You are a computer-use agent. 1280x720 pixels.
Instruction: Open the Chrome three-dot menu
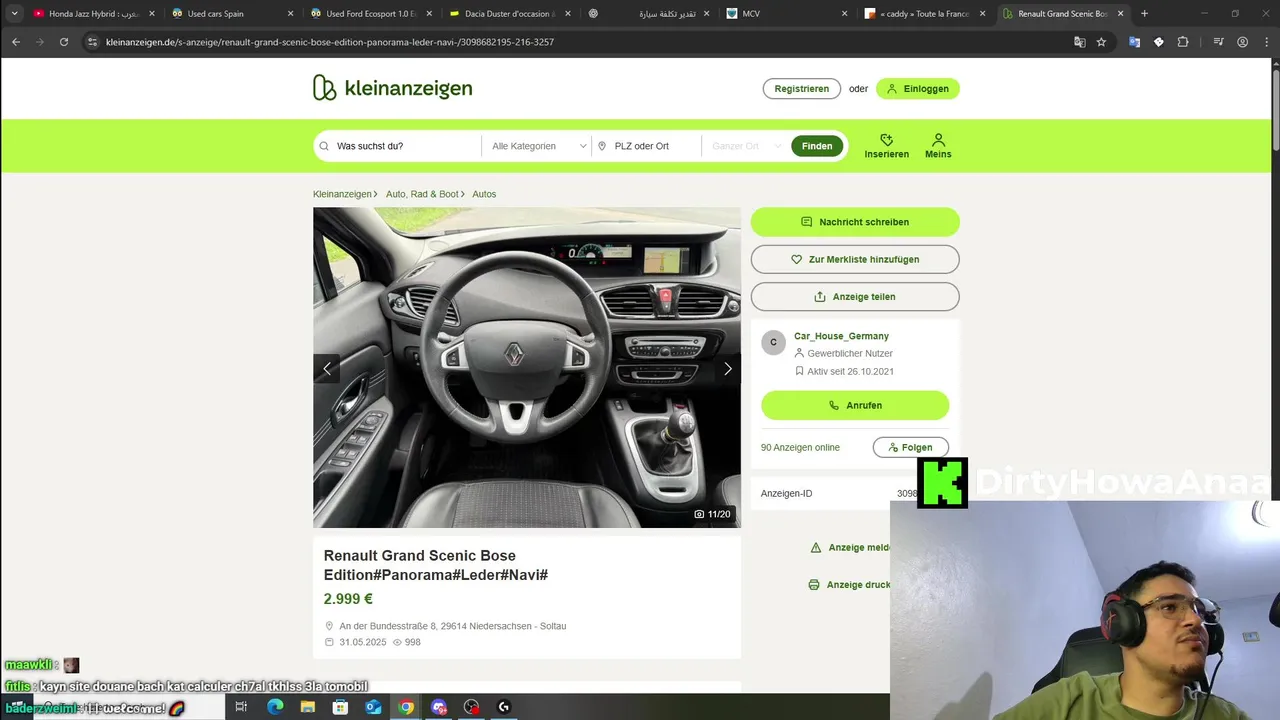[1265, 42]
